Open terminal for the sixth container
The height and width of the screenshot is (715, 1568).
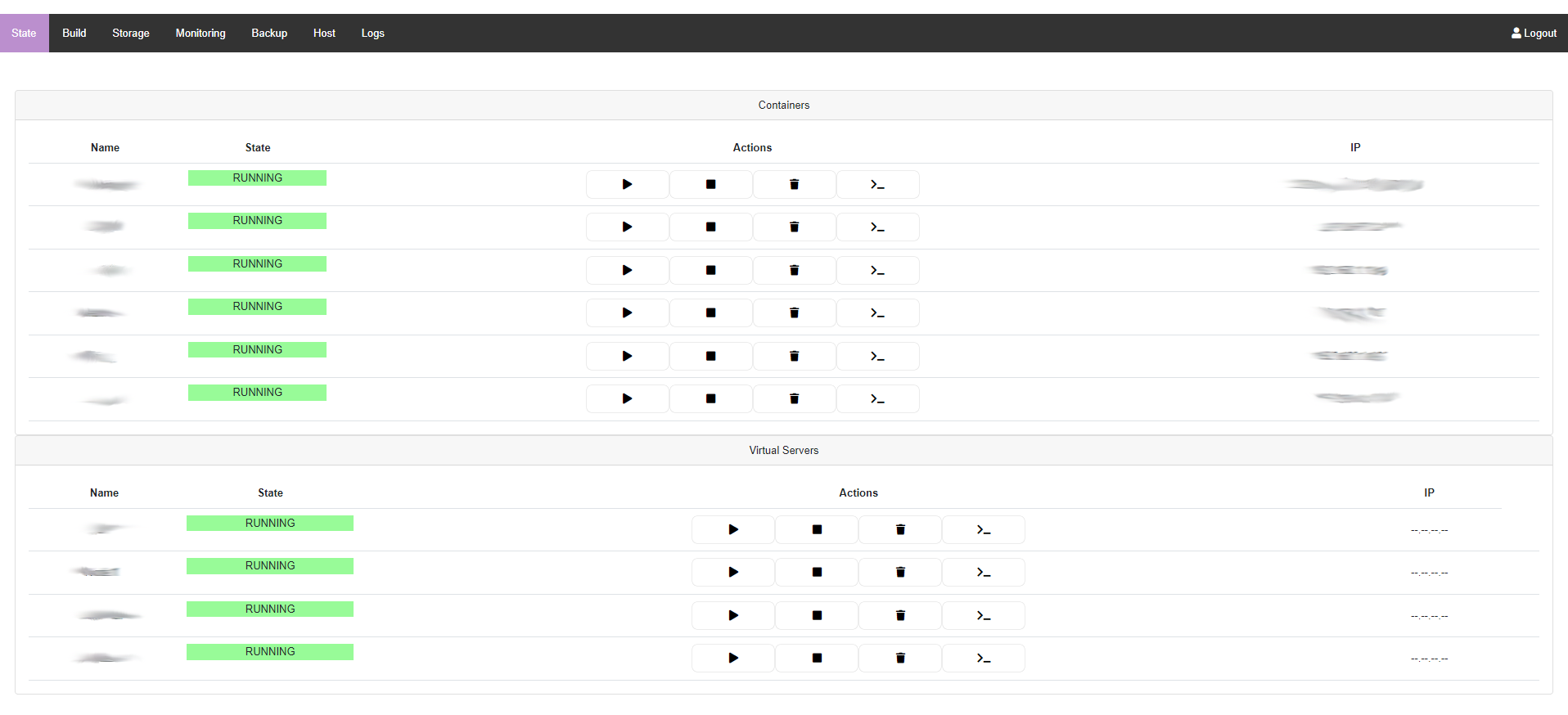click(x=877, y=398)
